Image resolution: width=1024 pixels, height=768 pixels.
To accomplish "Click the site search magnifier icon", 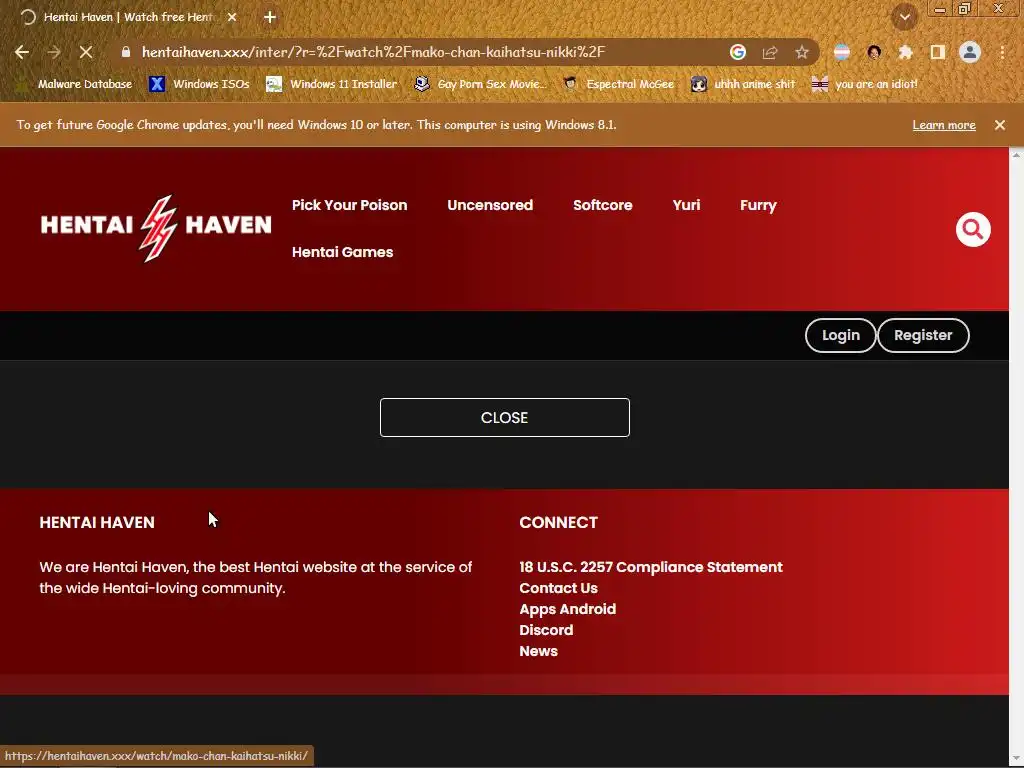I will coord(973,229).
